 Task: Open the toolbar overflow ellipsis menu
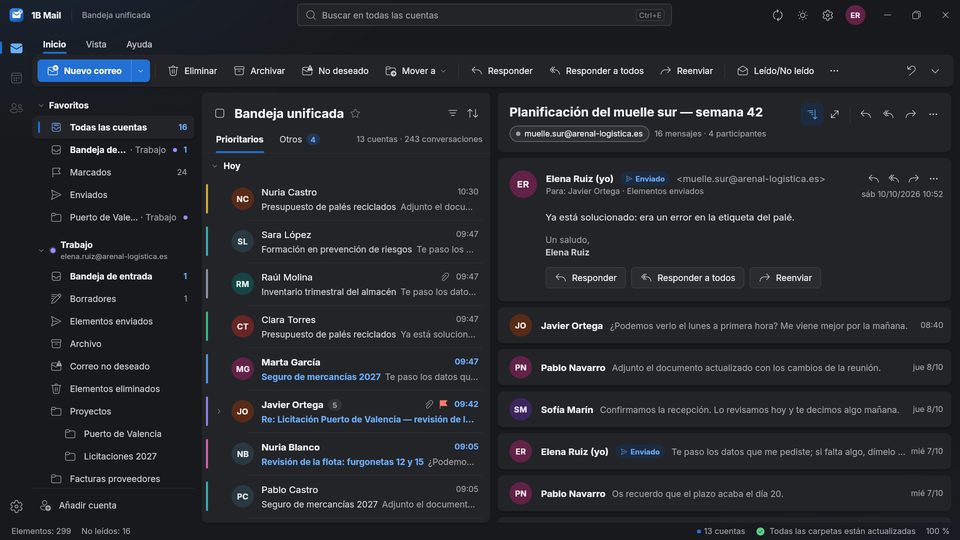(x=834, y=71)
